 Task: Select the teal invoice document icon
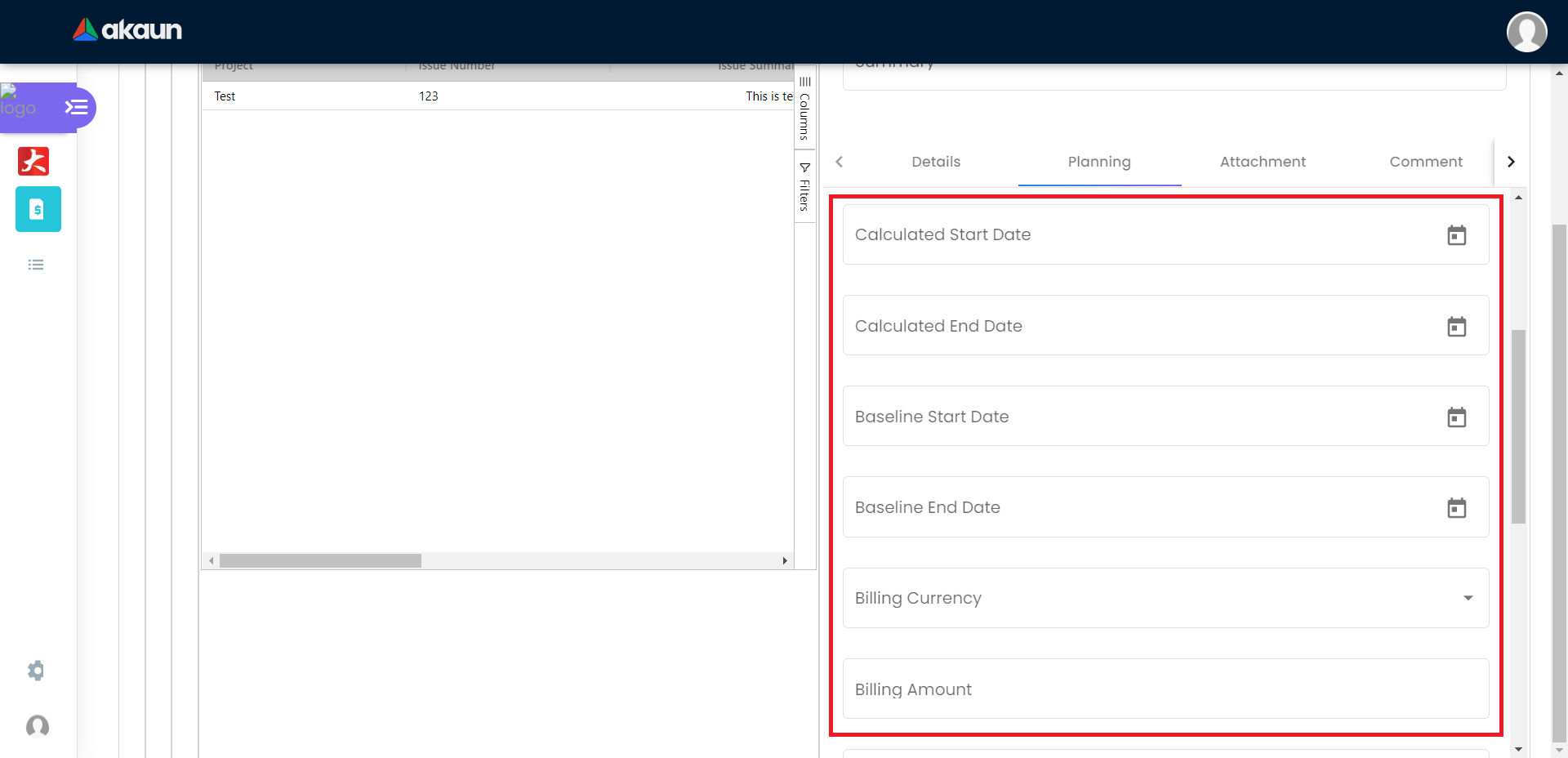38,209
